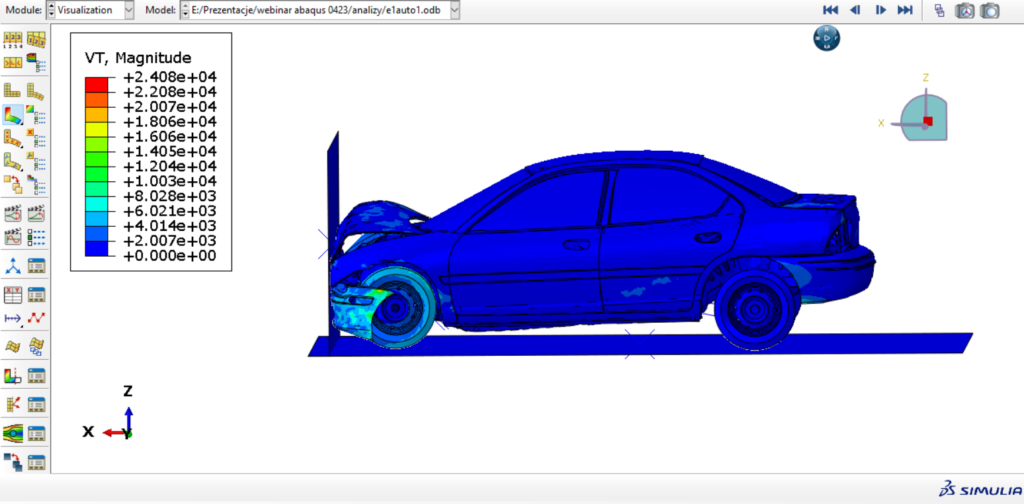
Task: Jump to the first frame
Action: coord(830,10)
